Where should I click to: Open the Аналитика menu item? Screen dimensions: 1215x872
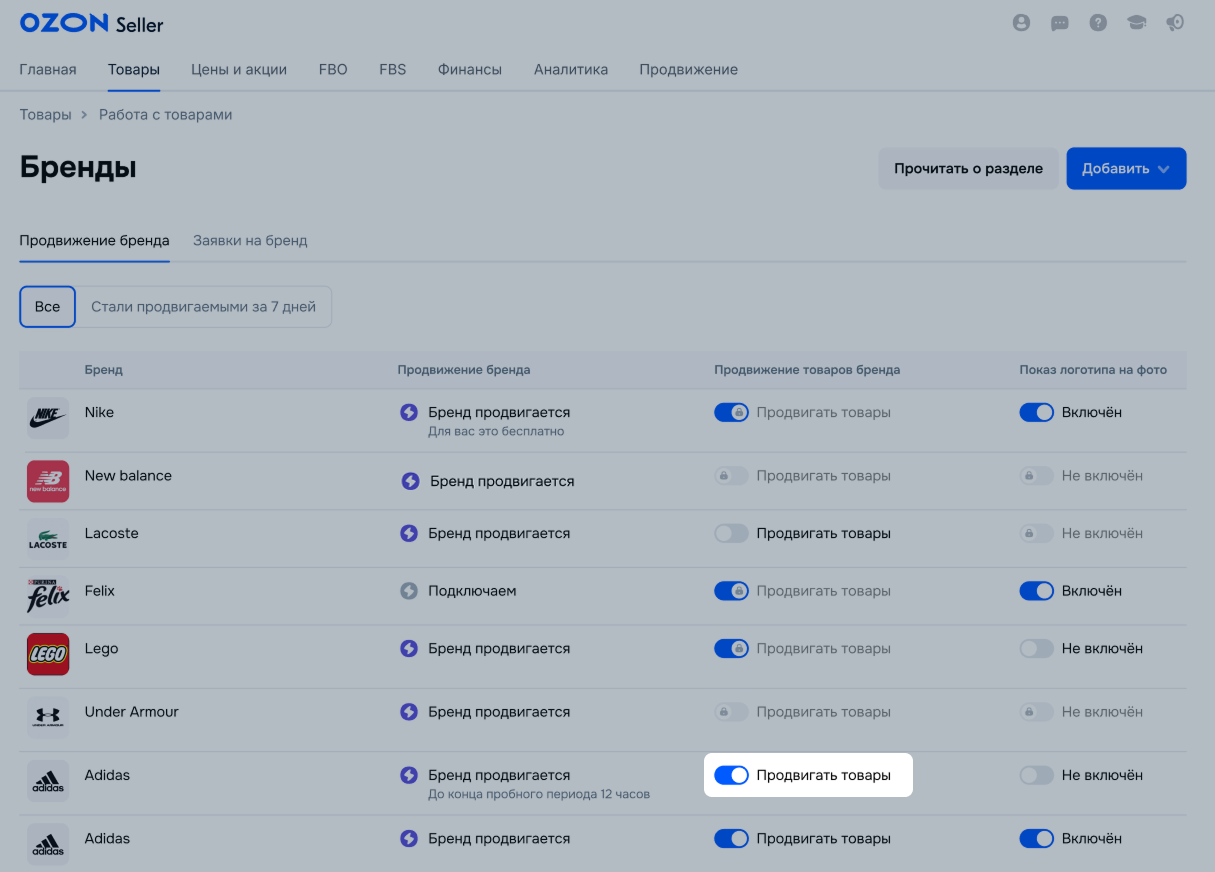pos(571,70)
